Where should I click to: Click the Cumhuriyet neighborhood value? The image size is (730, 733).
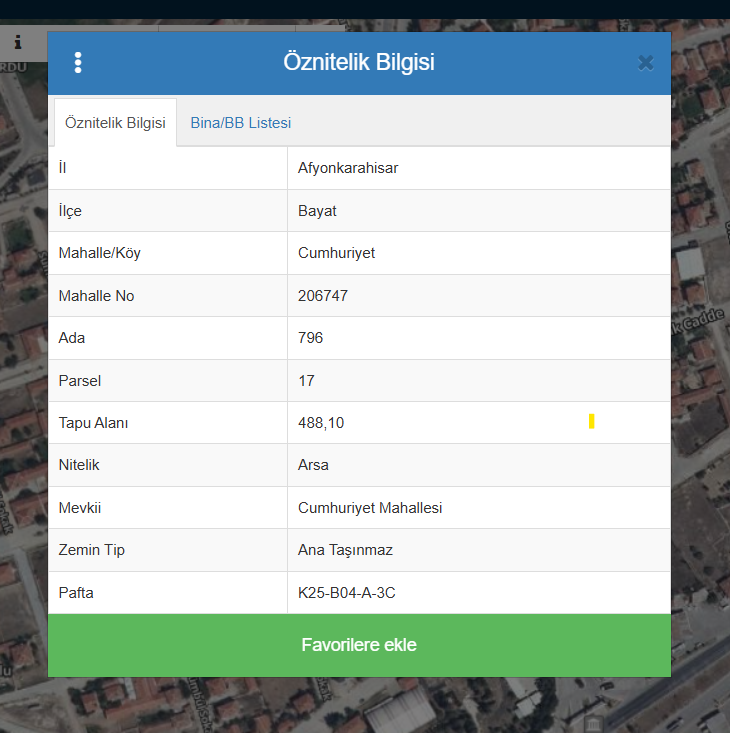click(336, 253)
